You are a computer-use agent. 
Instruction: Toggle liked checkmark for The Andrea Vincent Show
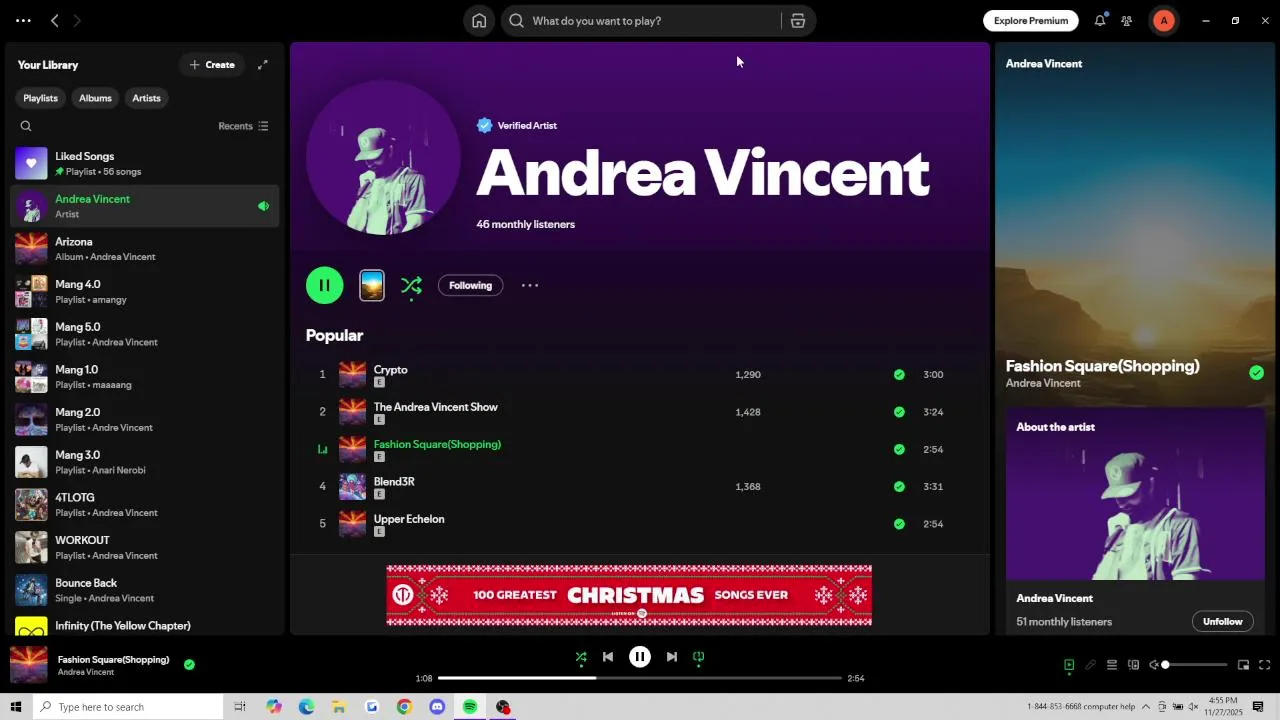899,412
